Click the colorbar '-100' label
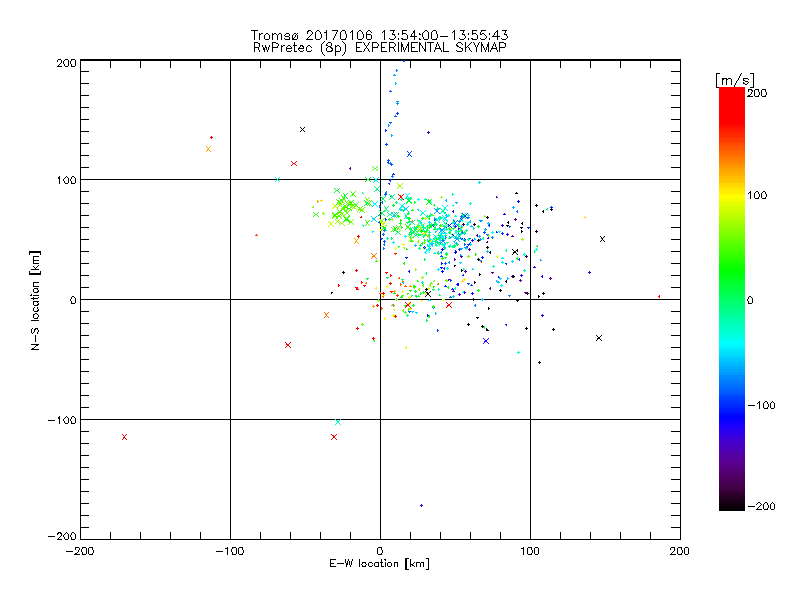 [761, 405]
